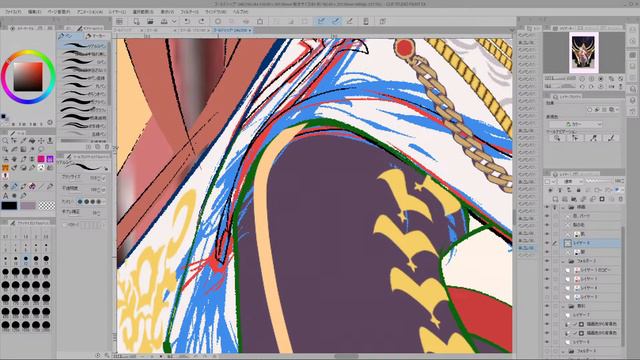Open the ヘルプ menu
Viewport: 640px width, 360px height.
pos(240,12)
